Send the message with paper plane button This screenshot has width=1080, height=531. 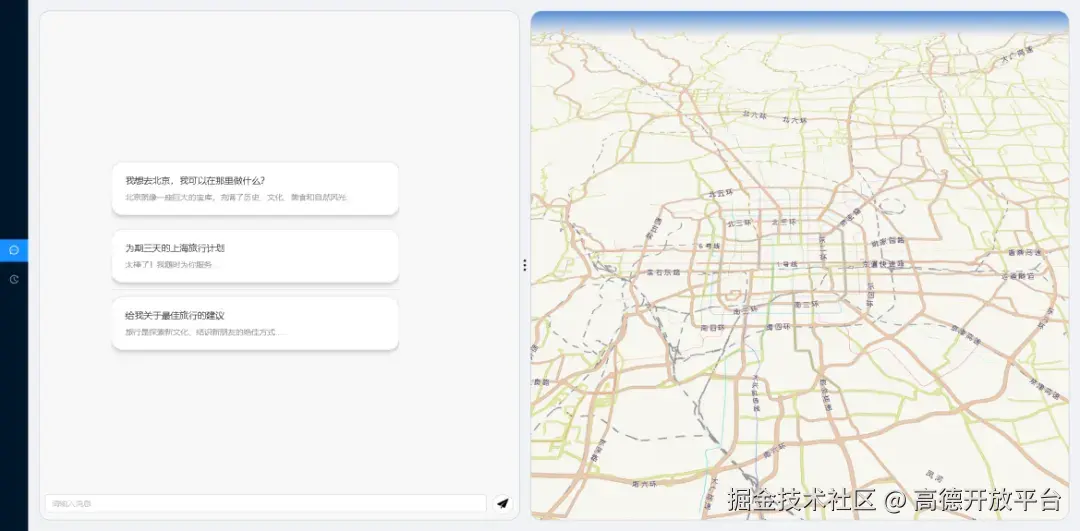(x=503, y=503)
